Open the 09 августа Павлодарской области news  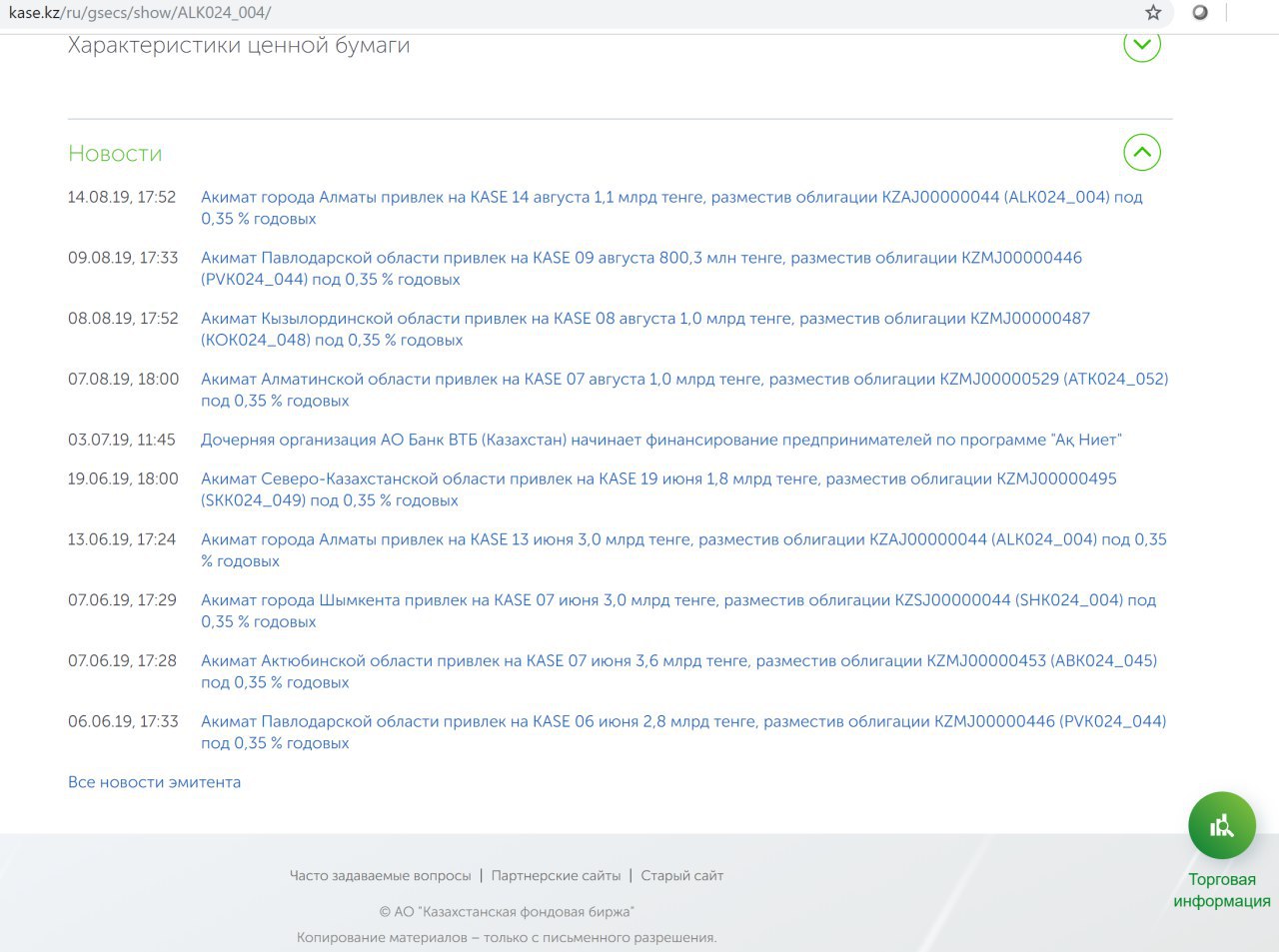641,269
